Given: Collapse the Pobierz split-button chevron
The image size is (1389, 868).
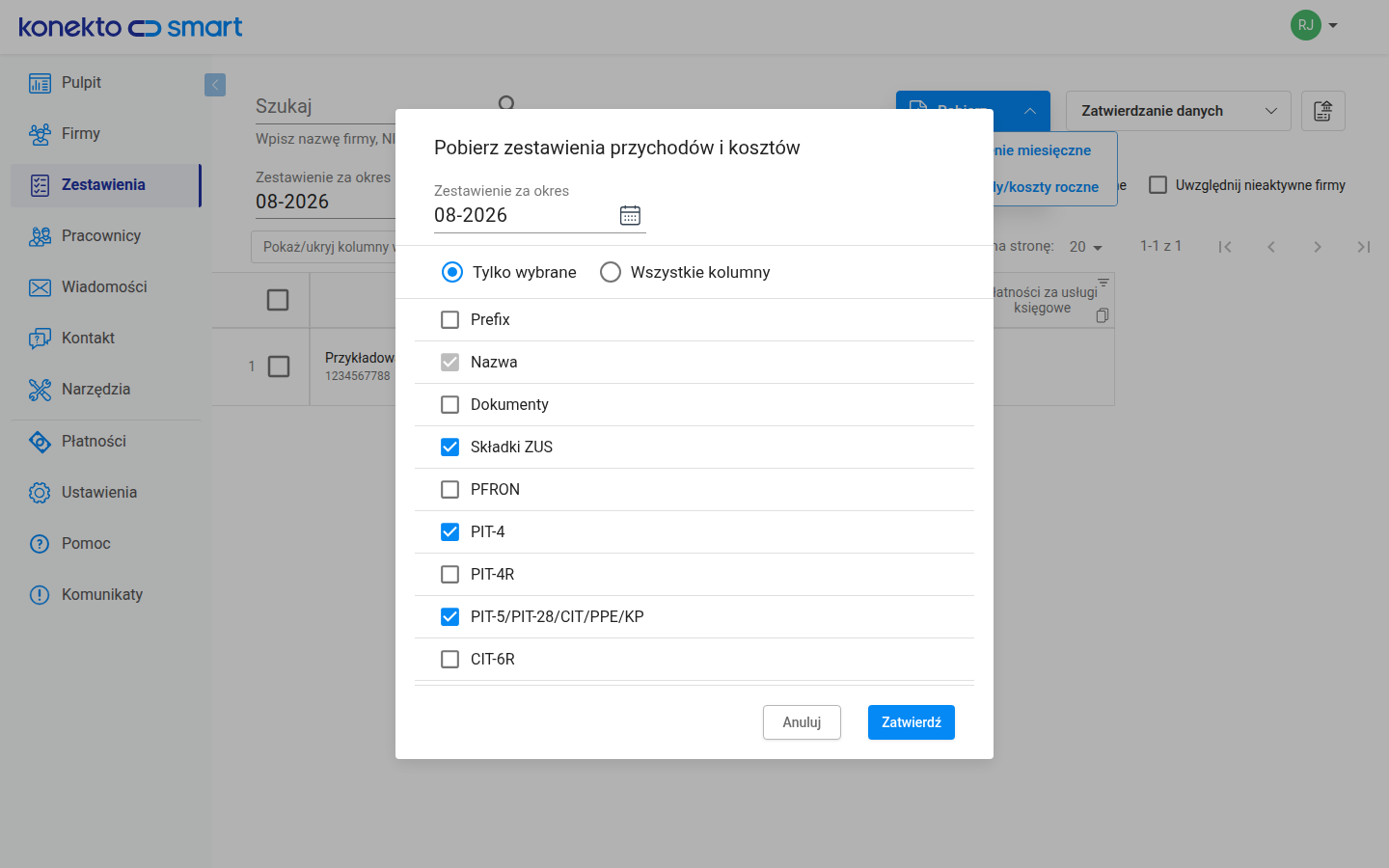Looking at the screenshot, I should pyautogui.click(x=1030, y=111).
